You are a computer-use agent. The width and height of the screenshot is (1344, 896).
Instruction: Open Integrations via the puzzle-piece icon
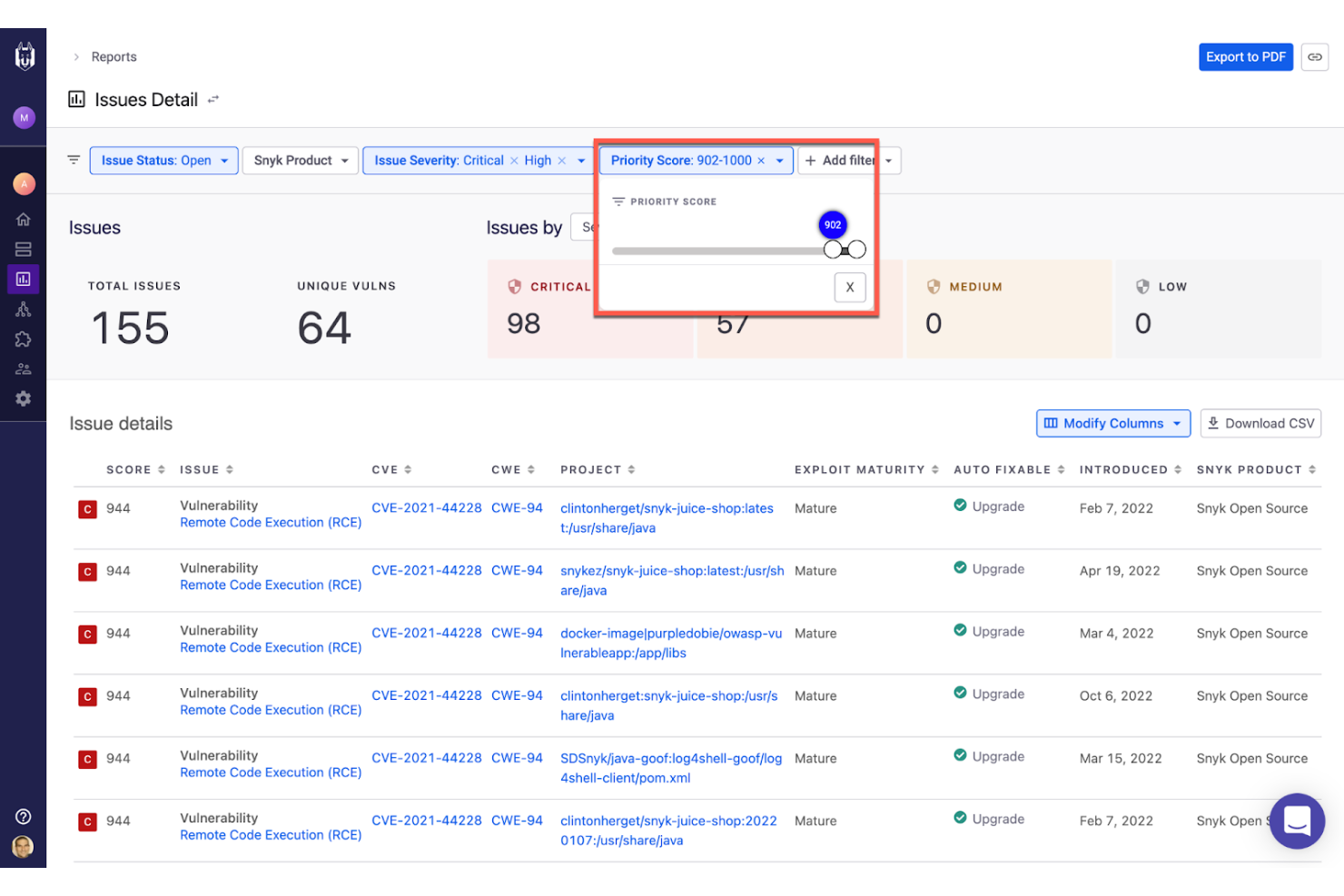pyautogui.click(x=24, y=339)
